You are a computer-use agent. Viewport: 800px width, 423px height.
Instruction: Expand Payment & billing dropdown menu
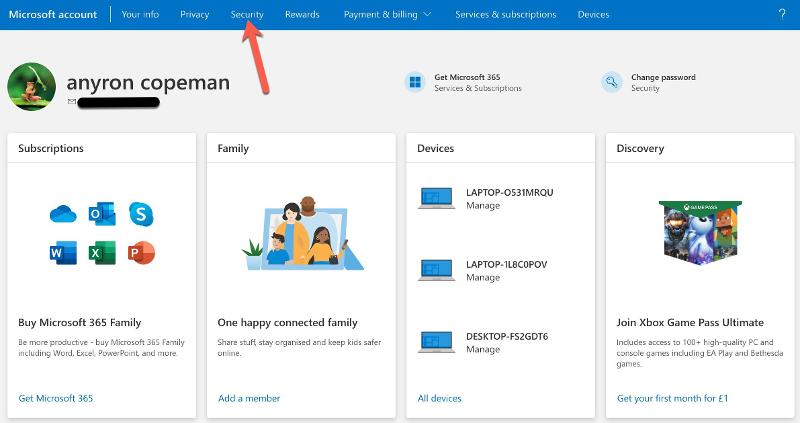[387, 14]
